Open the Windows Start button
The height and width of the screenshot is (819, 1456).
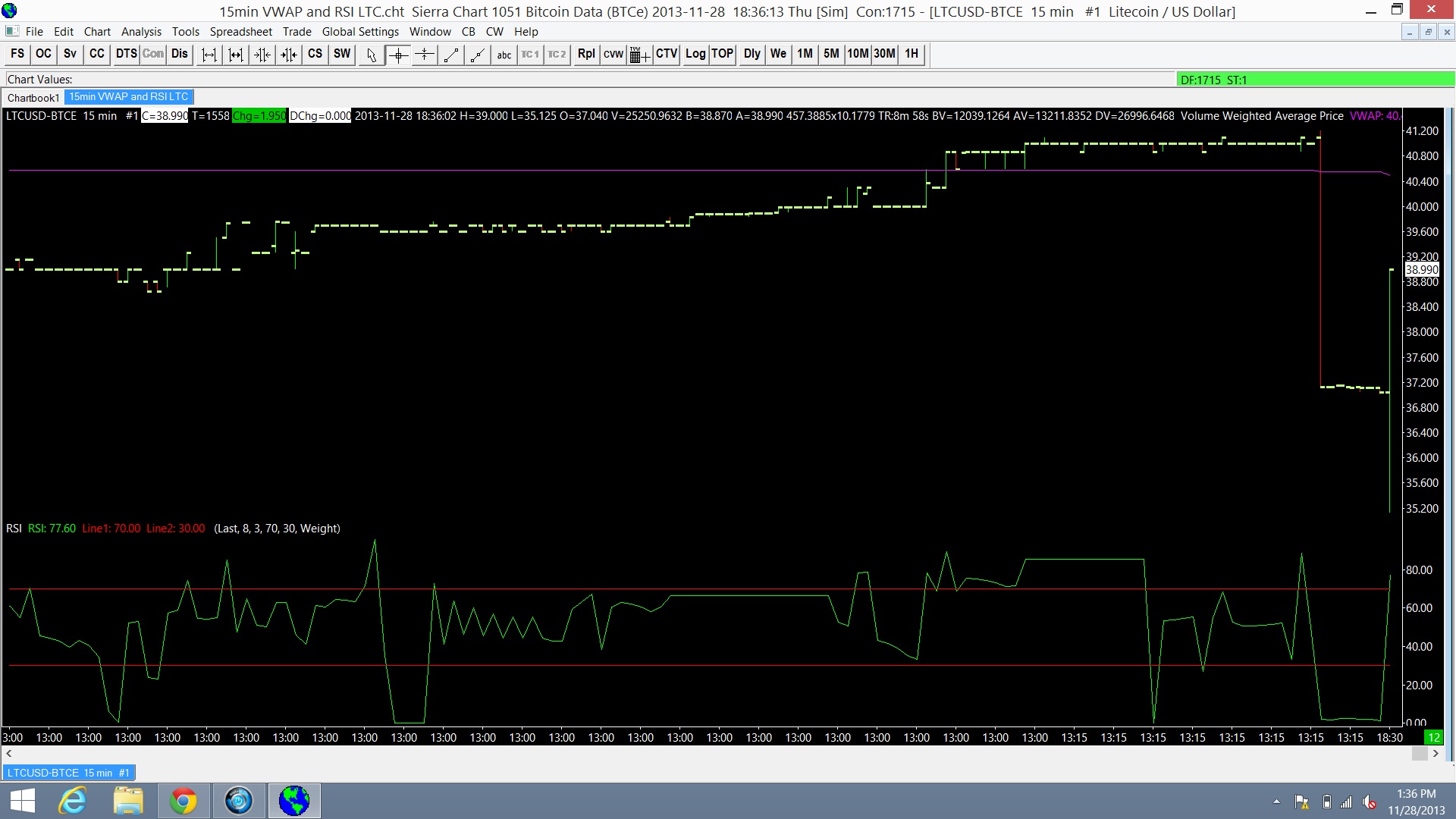coord(23,801)
